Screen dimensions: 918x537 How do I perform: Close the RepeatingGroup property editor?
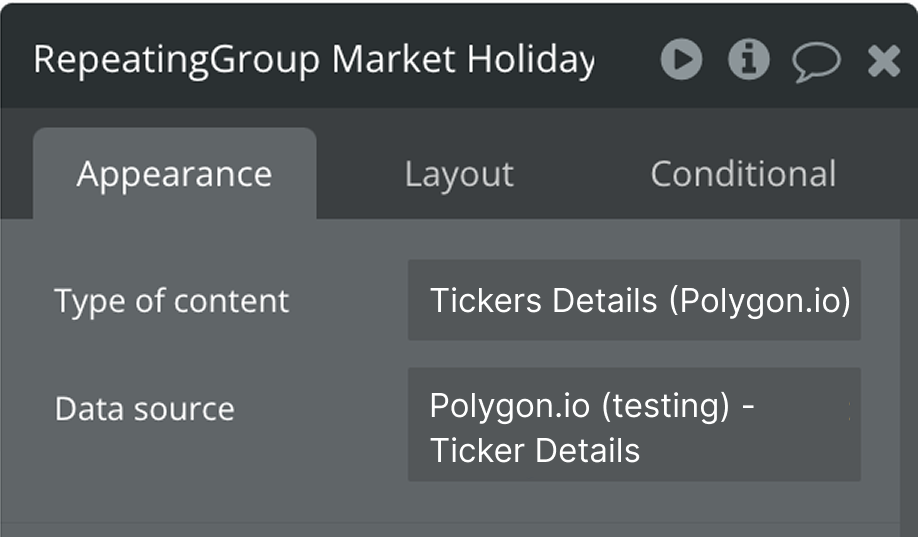pos(884,61)
